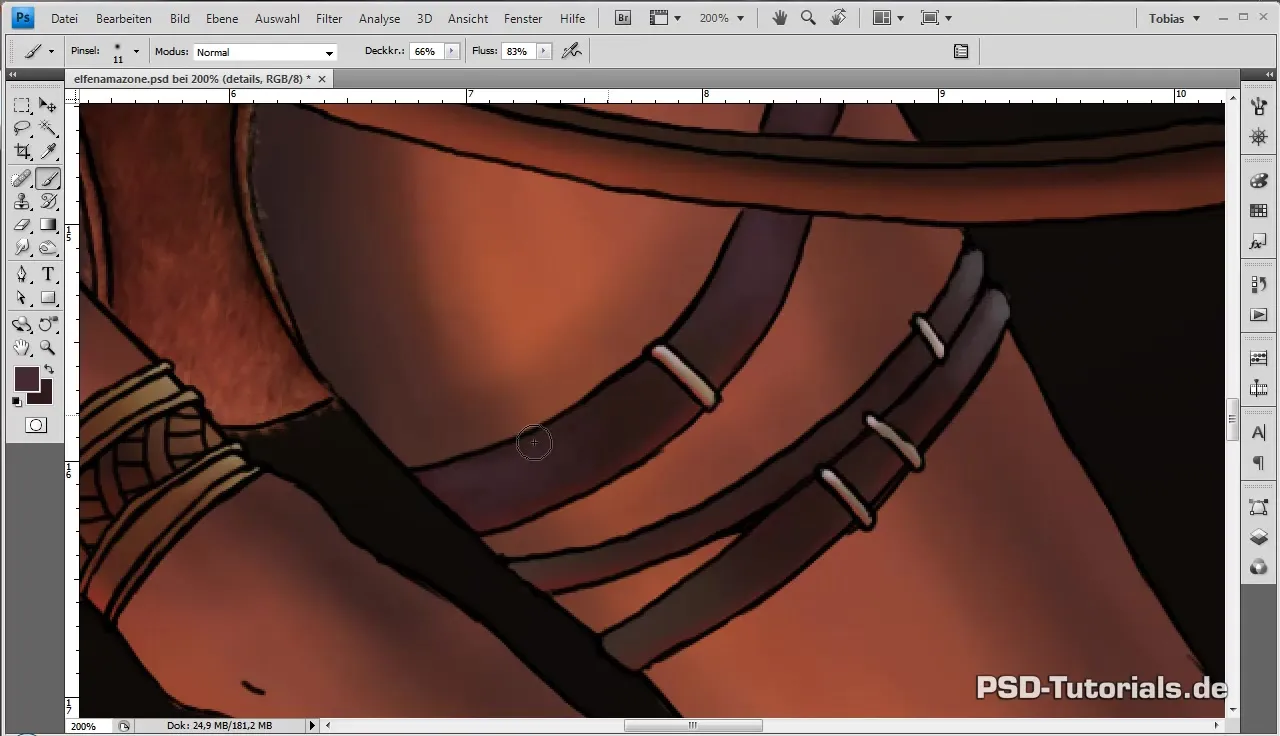Open the Ebene menu
This screenshot has width=1280, height=736.
point(222,18)
